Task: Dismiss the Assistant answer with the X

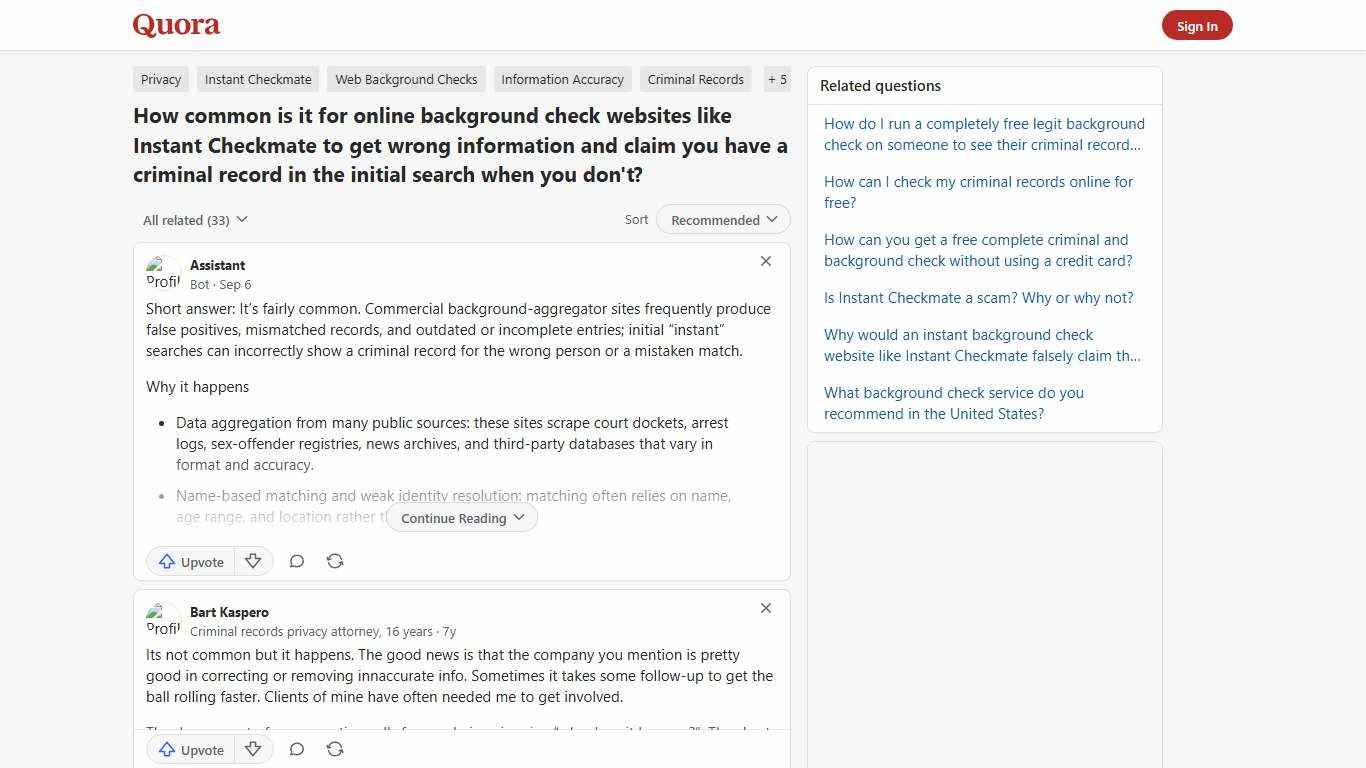Action: coord(766,261)
